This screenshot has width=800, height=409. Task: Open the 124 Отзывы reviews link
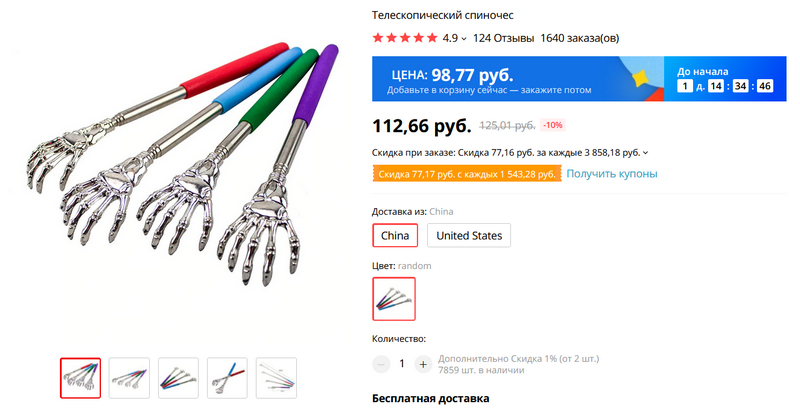pyautogui.click(x=503, y=38)
